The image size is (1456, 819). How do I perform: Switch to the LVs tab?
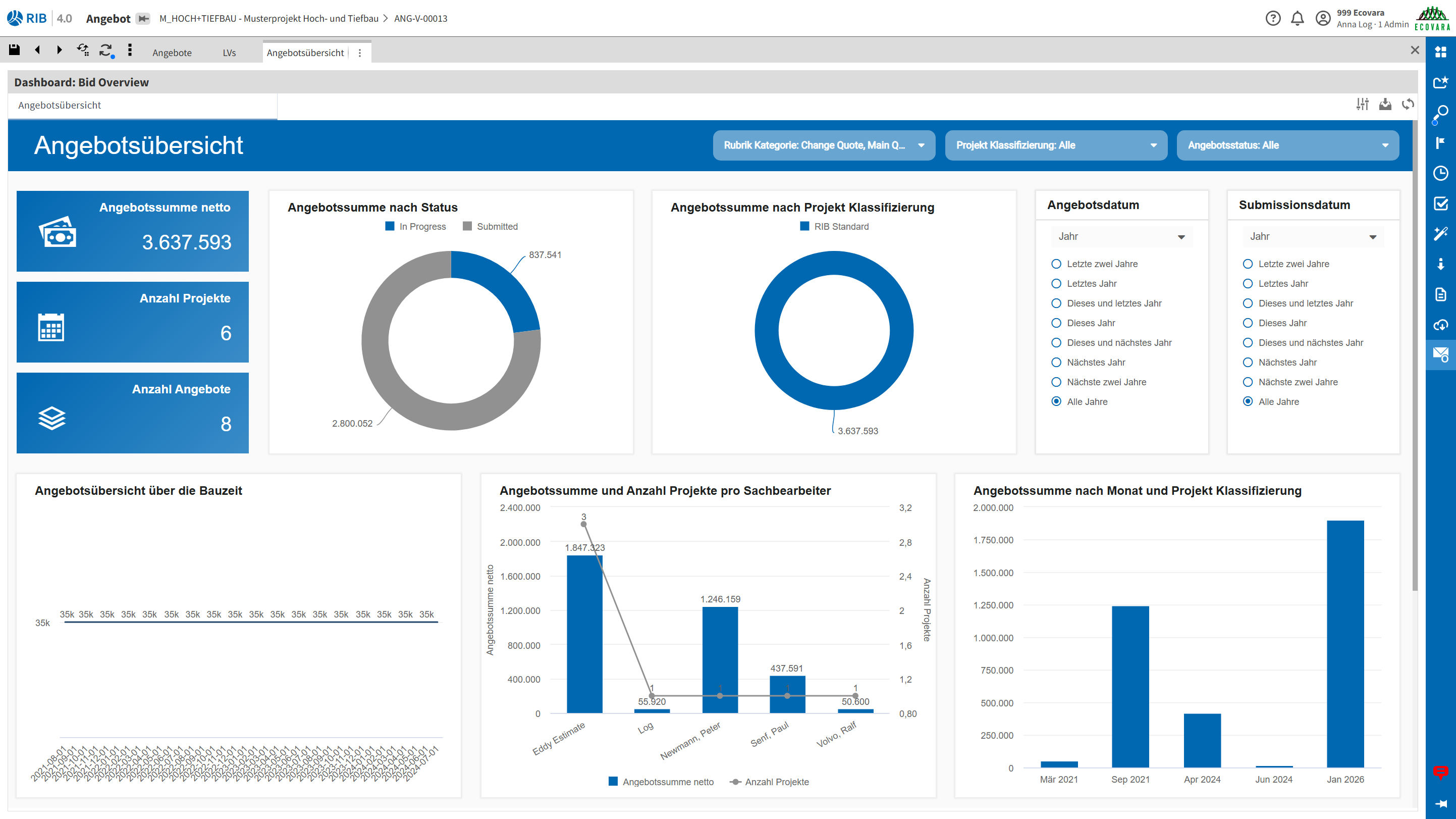coord(229,53)
